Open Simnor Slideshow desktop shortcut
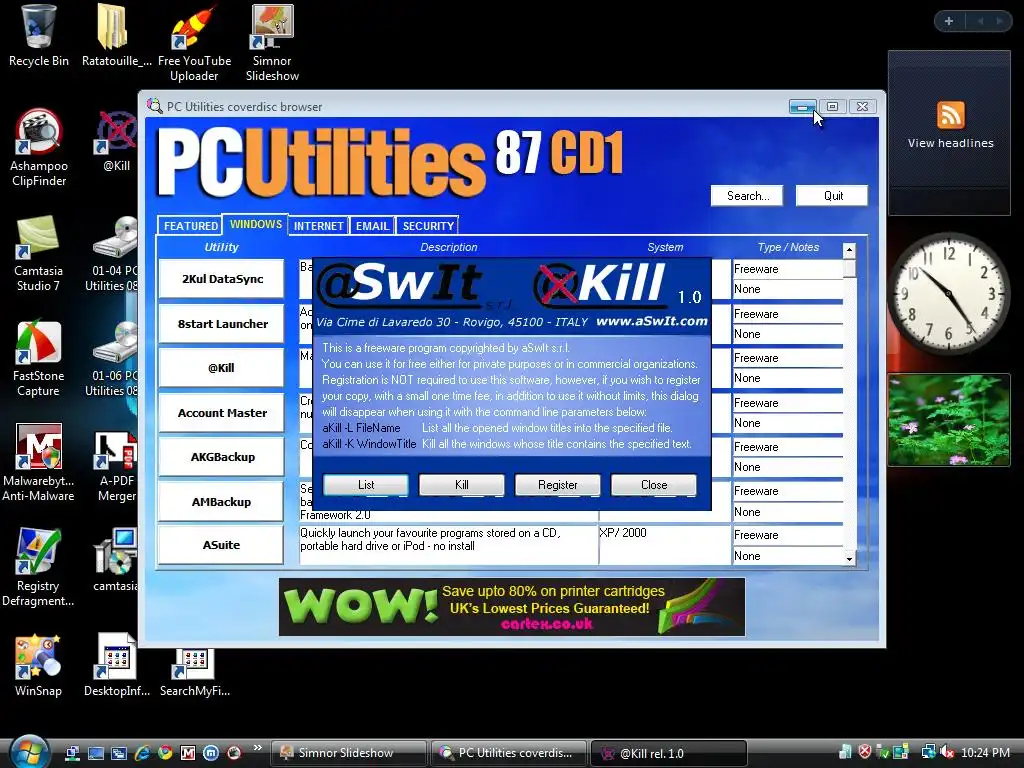The width and height of the screenshot is (1024, 768). coord(272,43)
